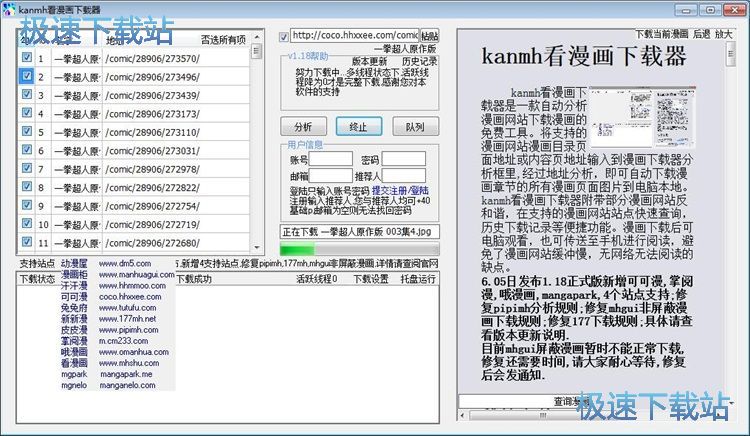Click the right panel vertical scrollbar thumb
750x436 pixels.
pos(730,54)
